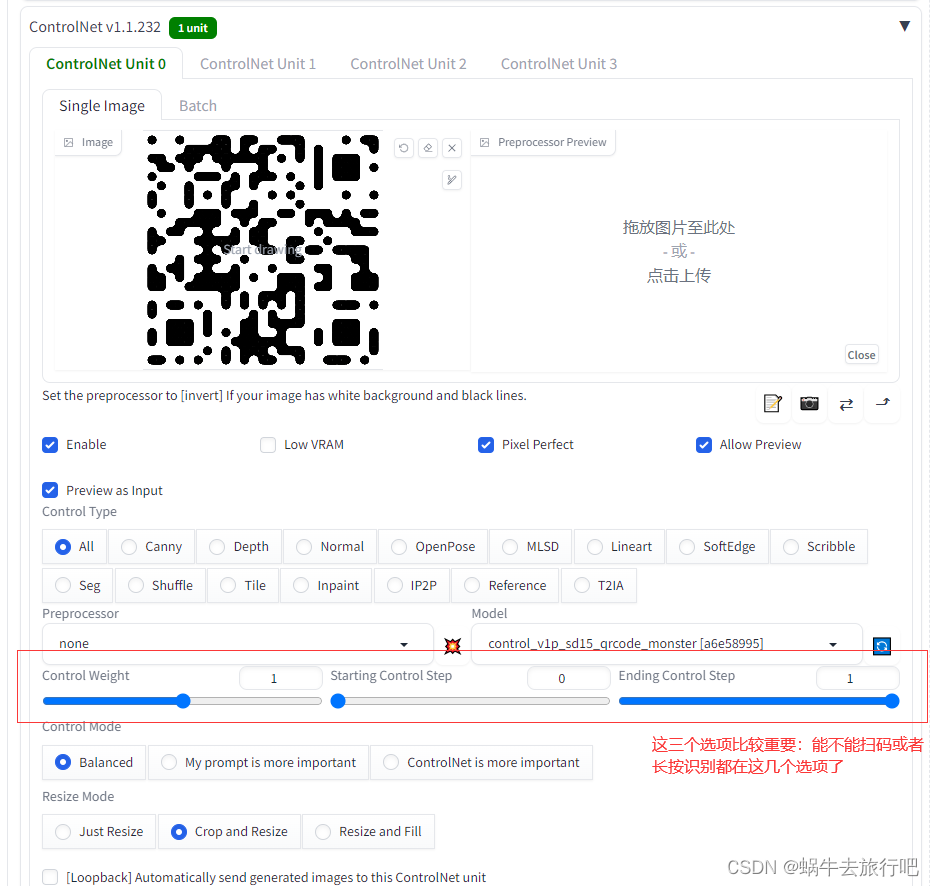Screen dimensions: 934x886
Task: Select the Seg control type
Action: [77, 586]
